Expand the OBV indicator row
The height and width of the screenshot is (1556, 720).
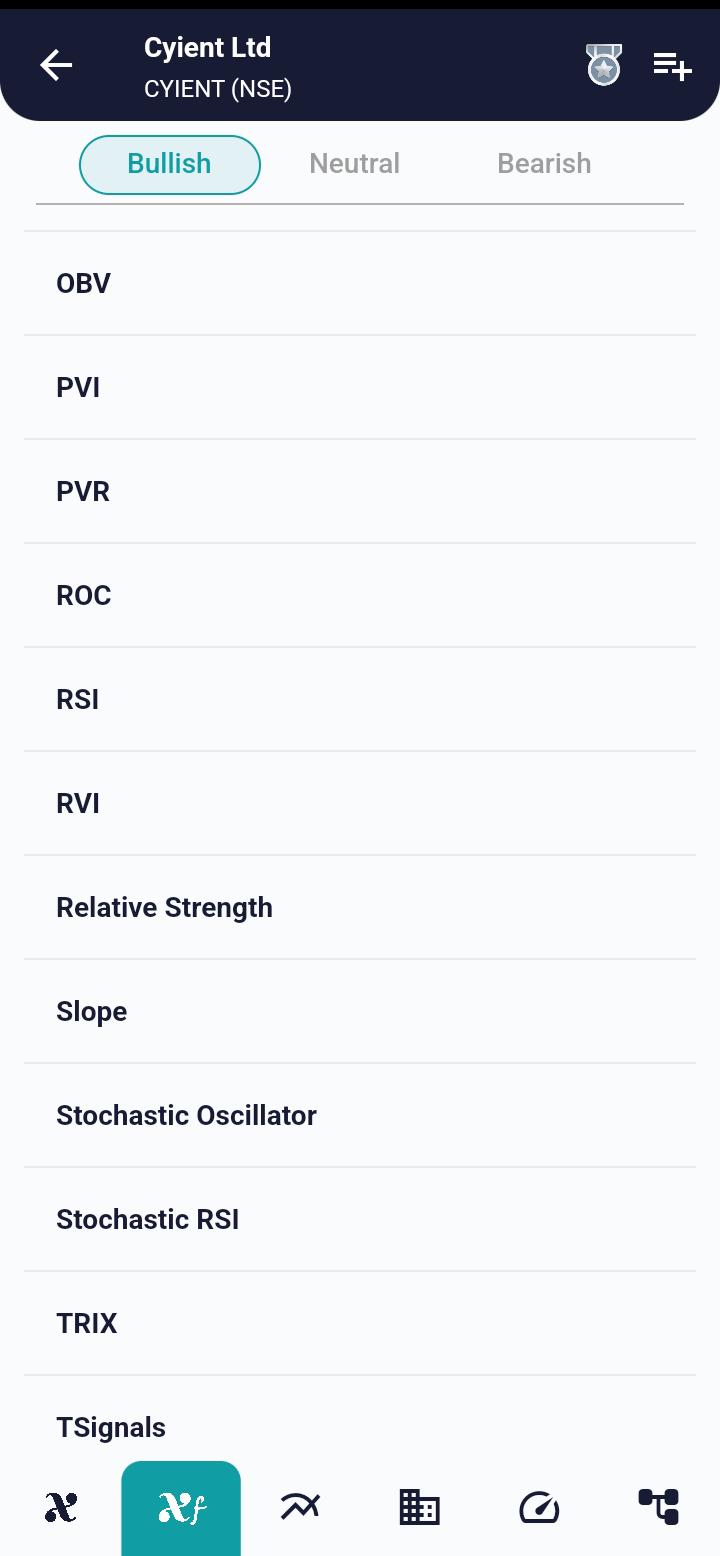tap(360, 283)
